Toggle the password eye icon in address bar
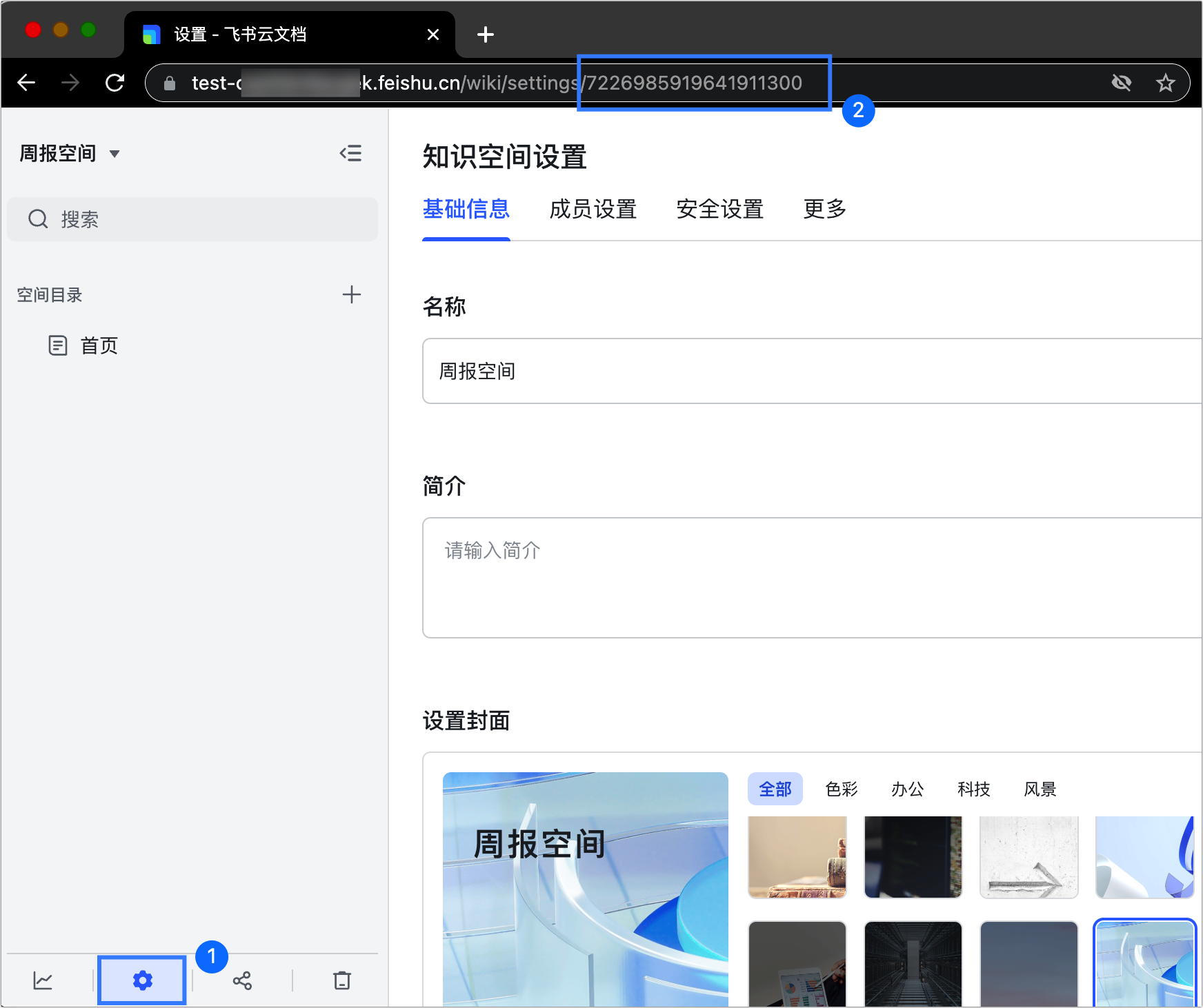This screenshot has width=1203, height=1008. (x=1122, y=82)
